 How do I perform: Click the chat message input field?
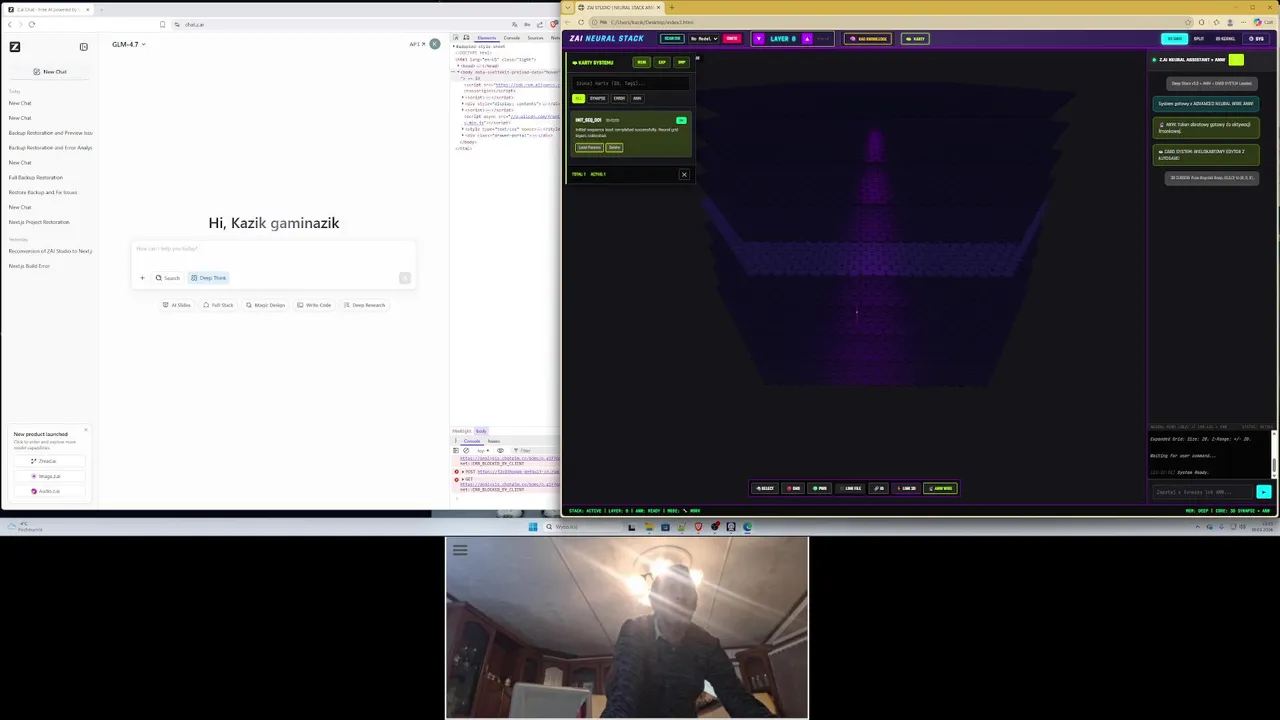tap(272, 249)
